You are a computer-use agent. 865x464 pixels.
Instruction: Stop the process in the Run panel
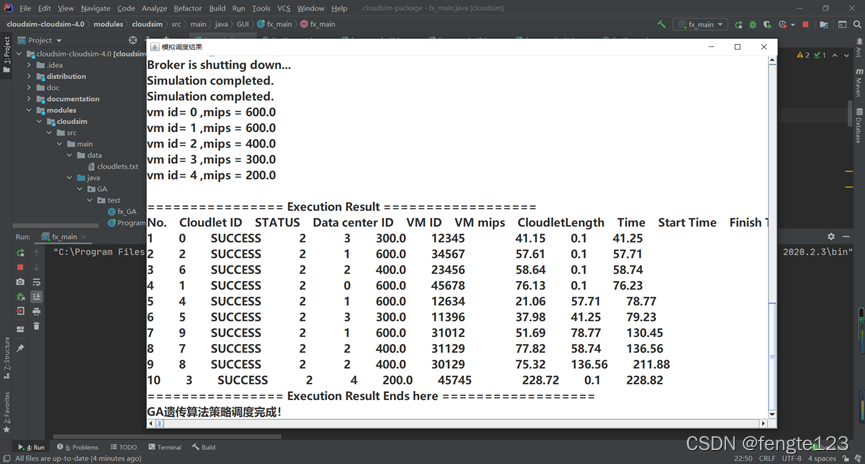20,267
